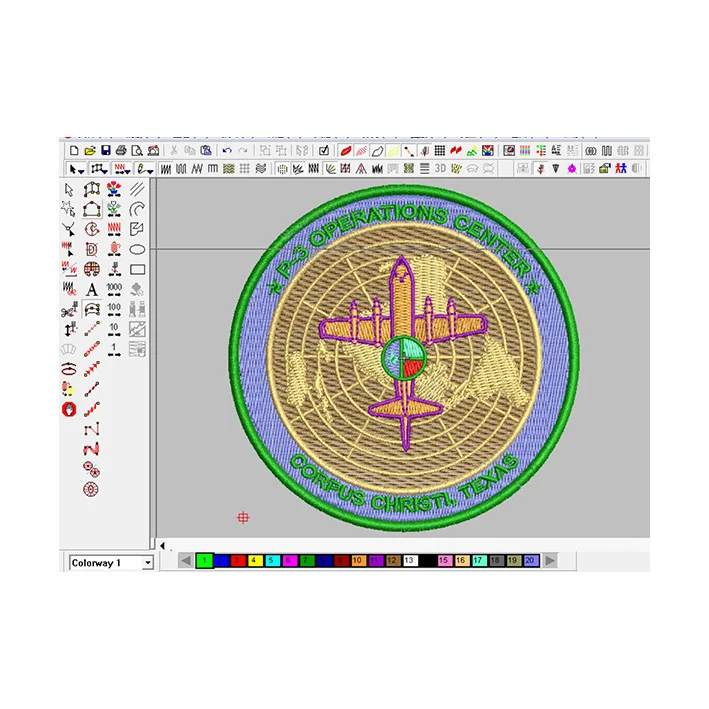
Task: Toggle the needle points display icon
Action: (424, 151)
